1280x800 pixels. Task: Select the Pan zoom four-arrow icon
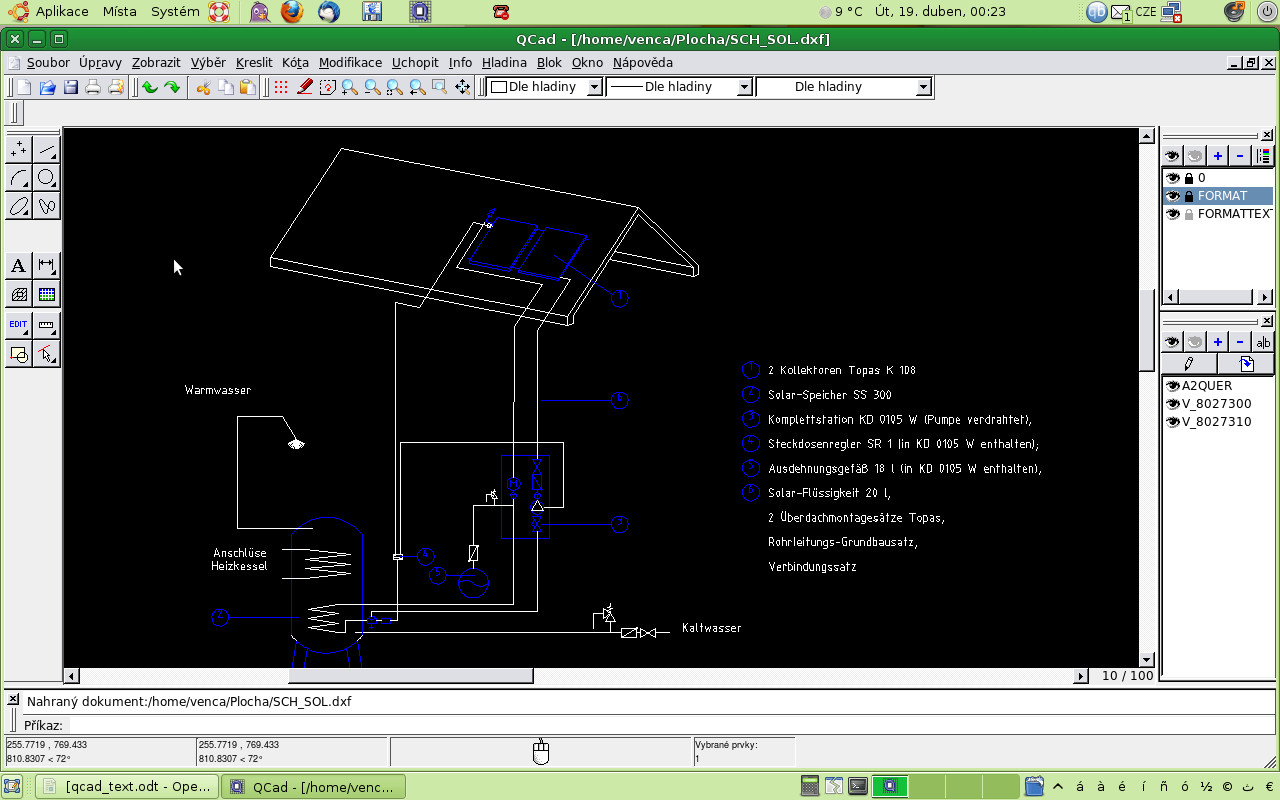[x=462, y=87]
